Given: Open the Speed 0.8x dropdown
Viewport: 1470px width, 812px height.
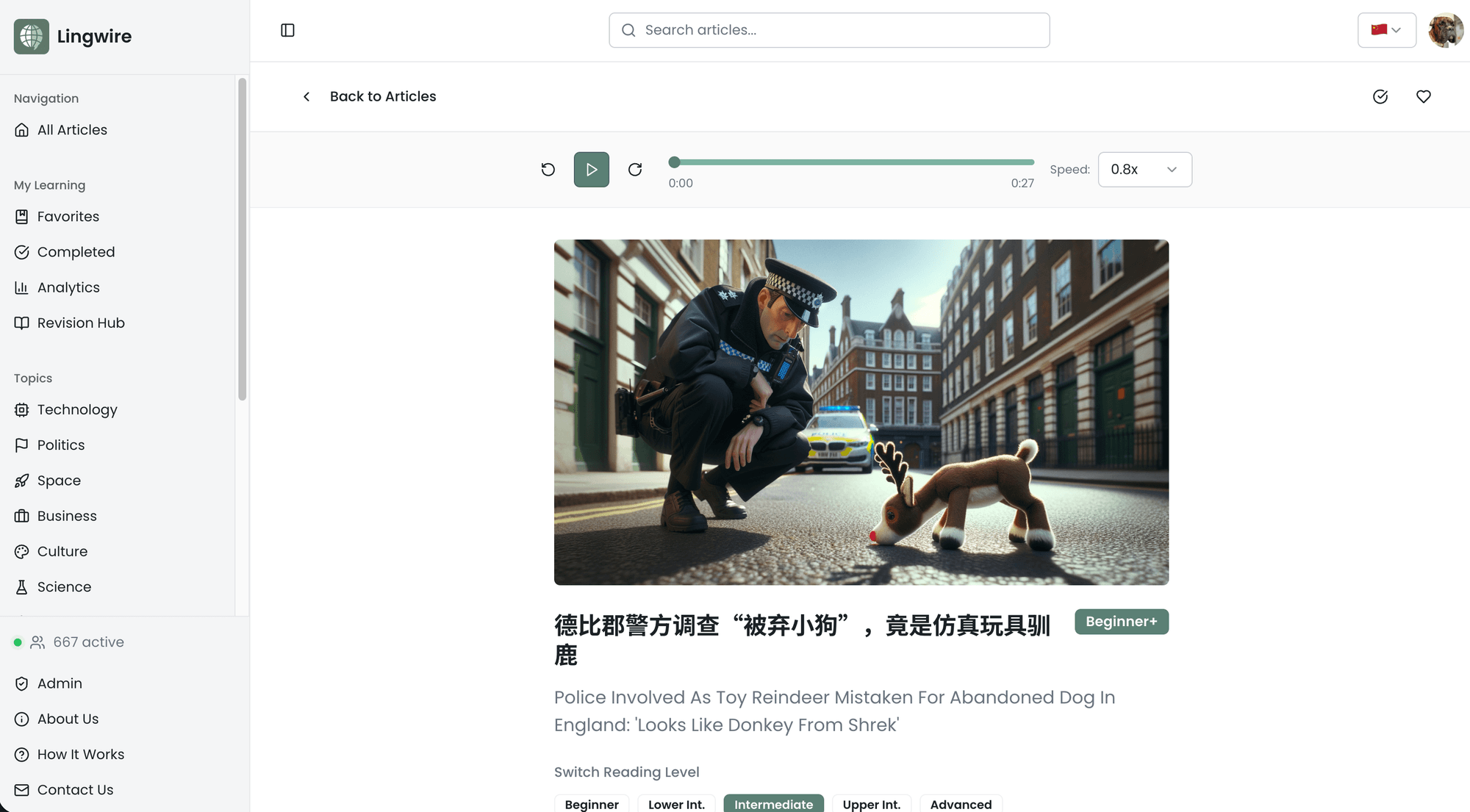Looking at the screenshot, I should point(1144,170).
